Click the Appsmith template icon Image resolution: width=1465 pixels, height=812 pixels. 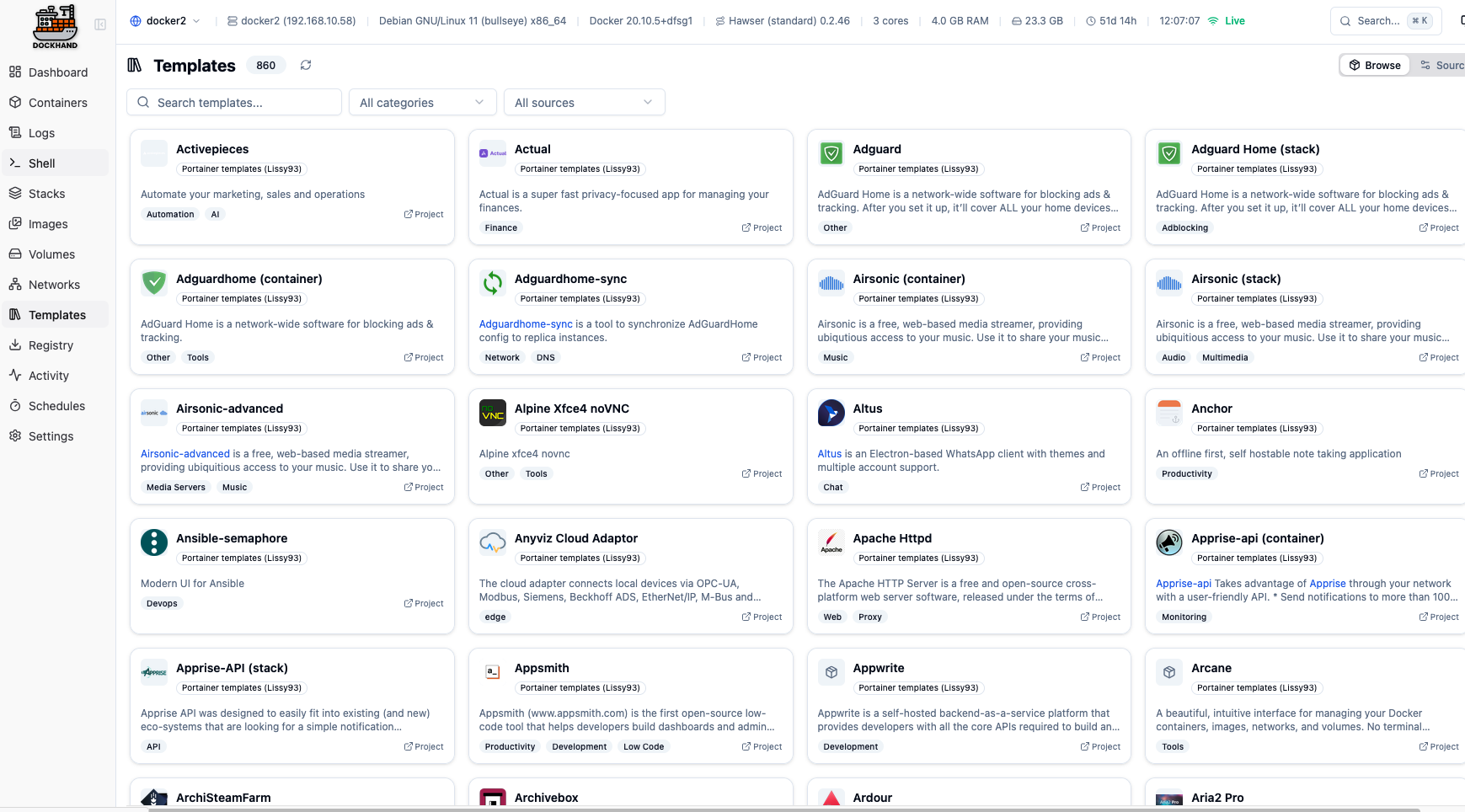click(493, 672)
